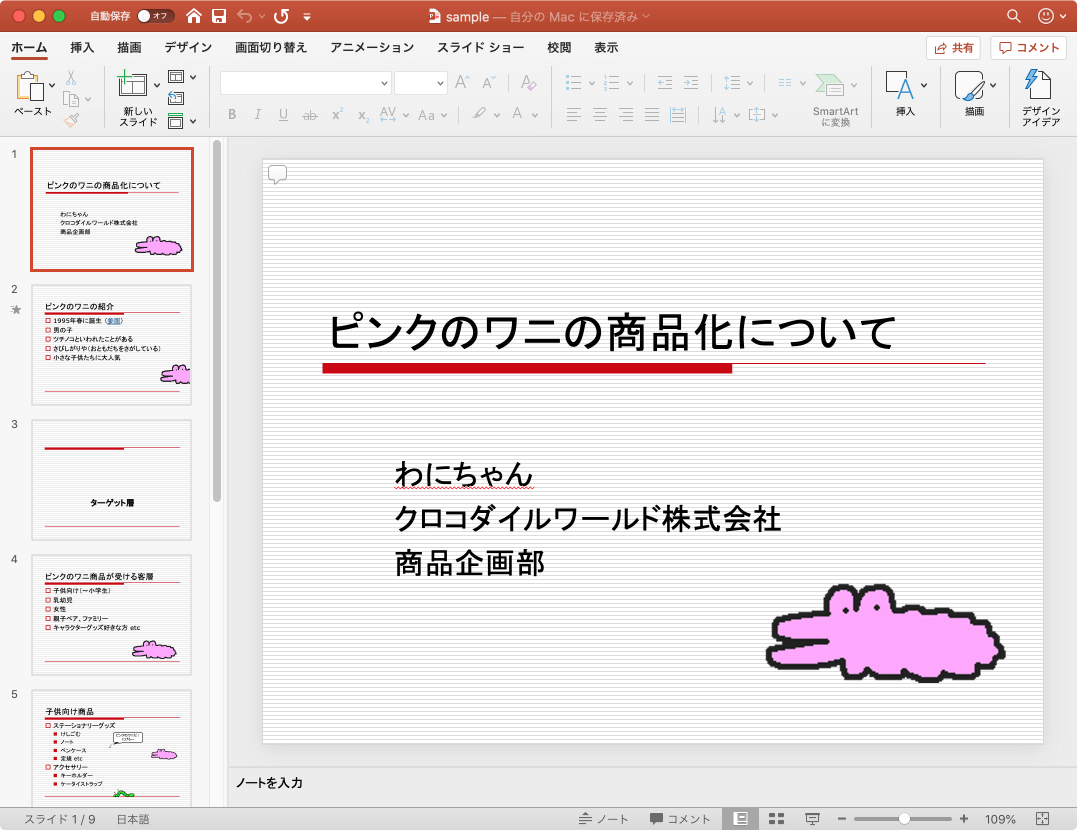This screenshot has width=1077, height=830.
Task: Click the Comments button at top right
Action: (1028, 47)
